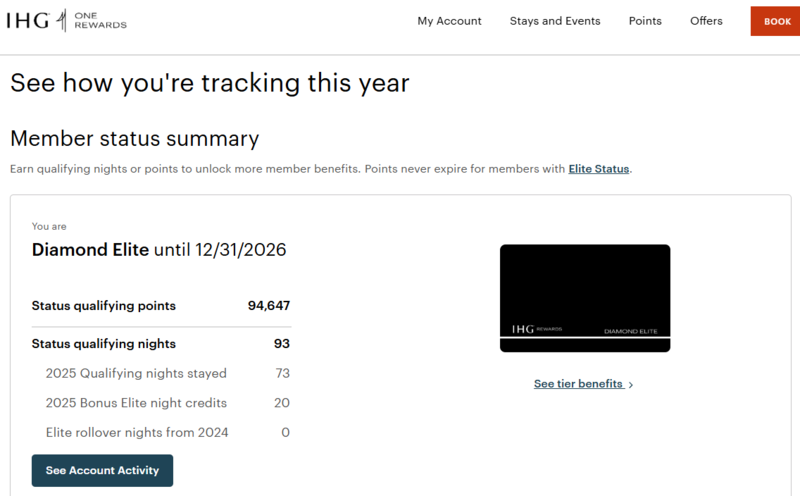Click the value 73 for nights stayed

tap(282, 373)
